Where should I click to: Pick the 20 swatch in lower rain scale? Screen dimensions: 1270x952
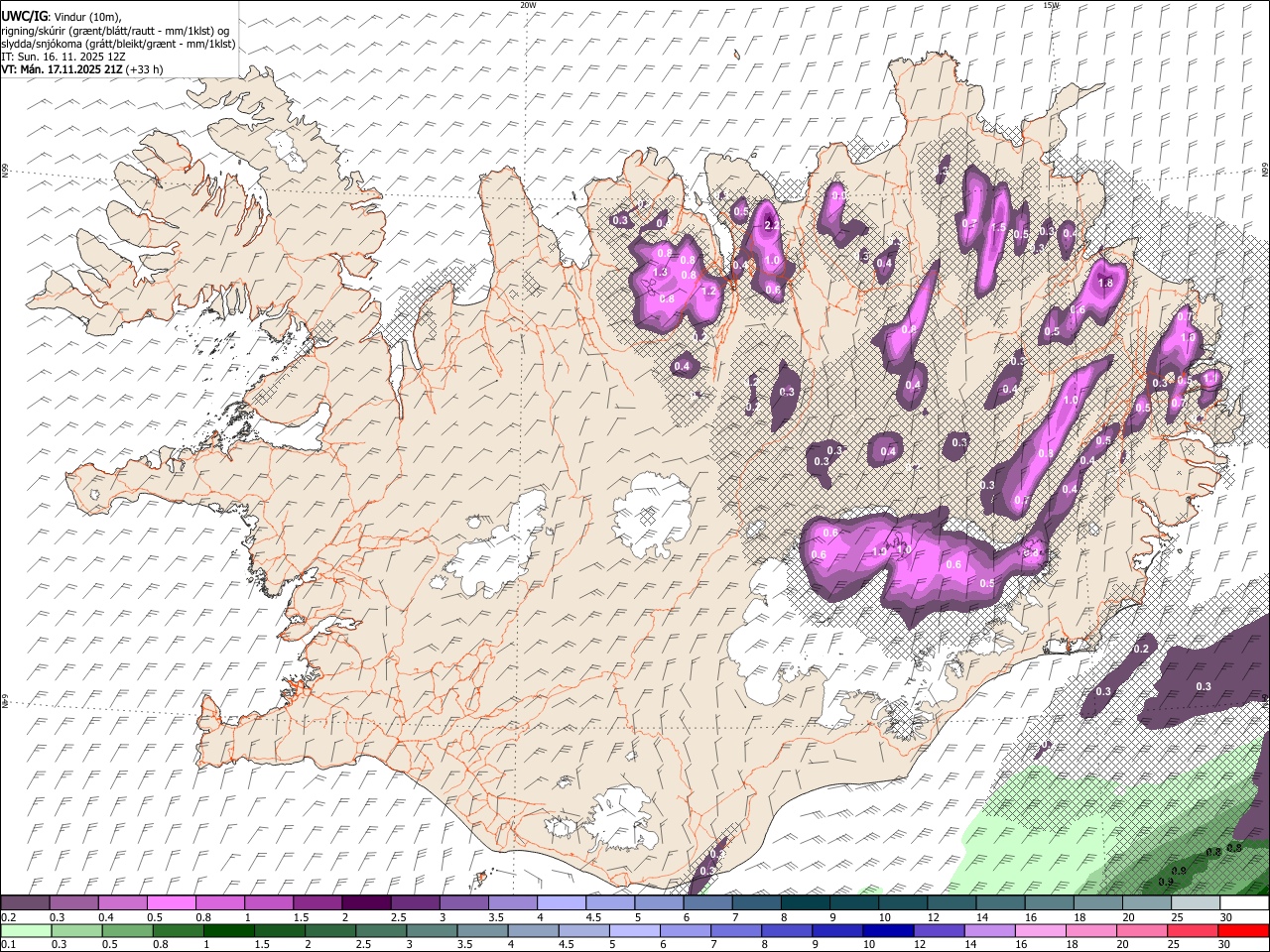coord(1140,931)
